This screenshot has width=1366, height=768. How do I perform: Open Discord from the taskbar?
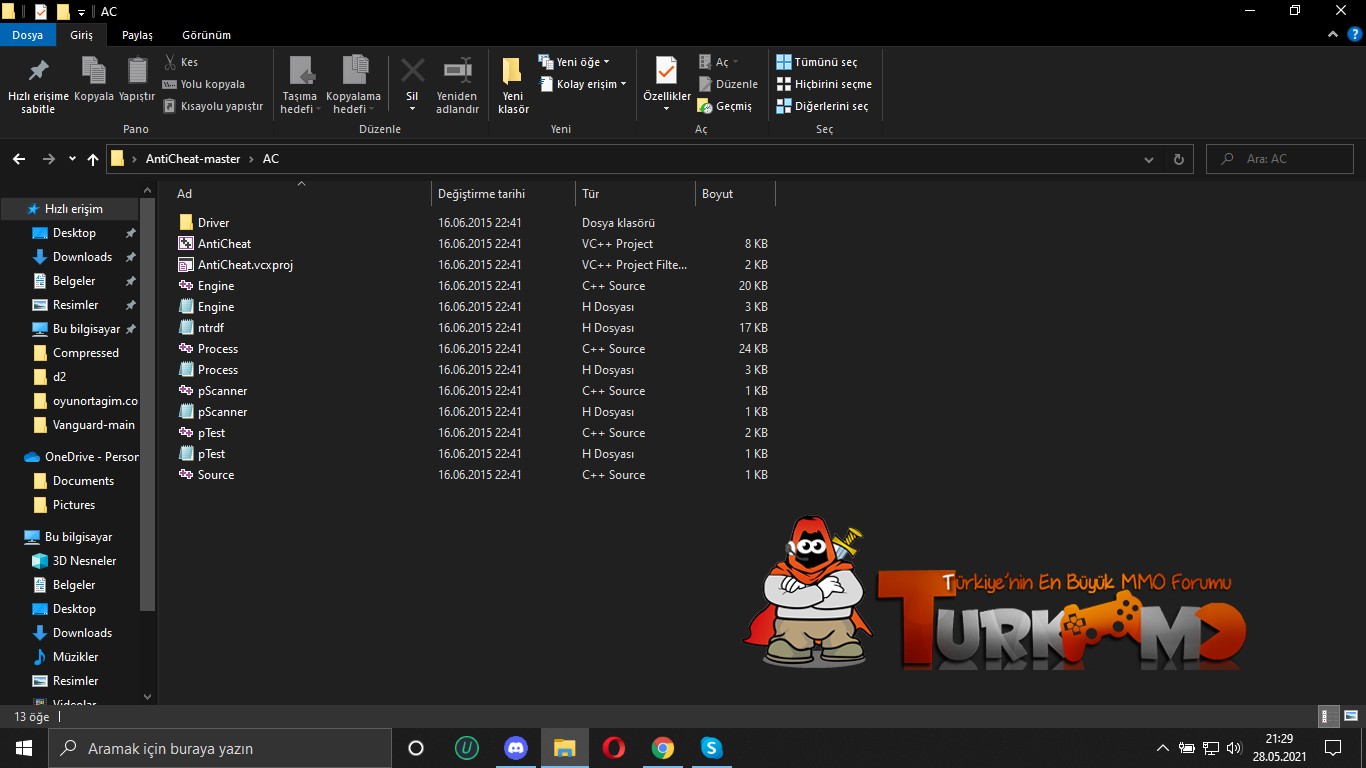point(516,748)
